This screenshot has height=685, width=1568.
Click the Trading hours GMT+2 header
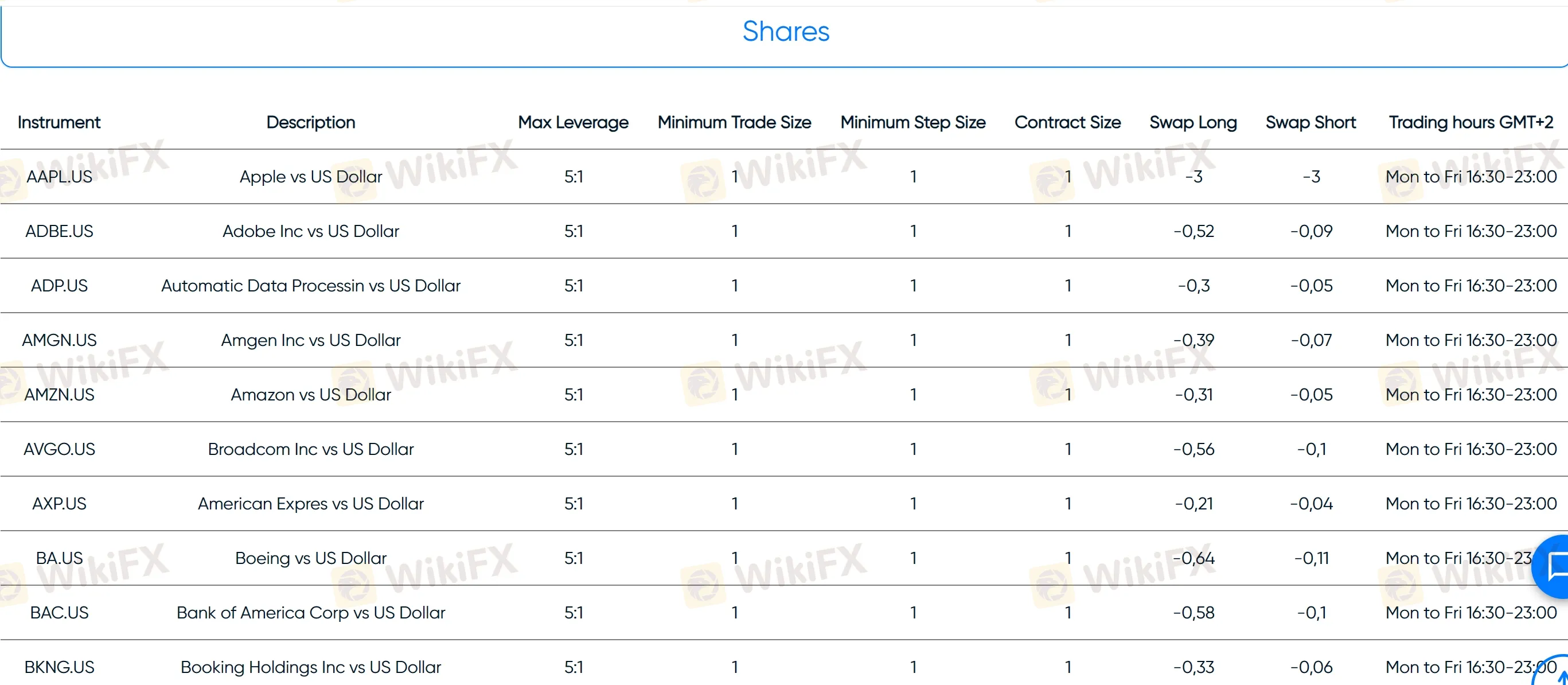click(1471, 122)
